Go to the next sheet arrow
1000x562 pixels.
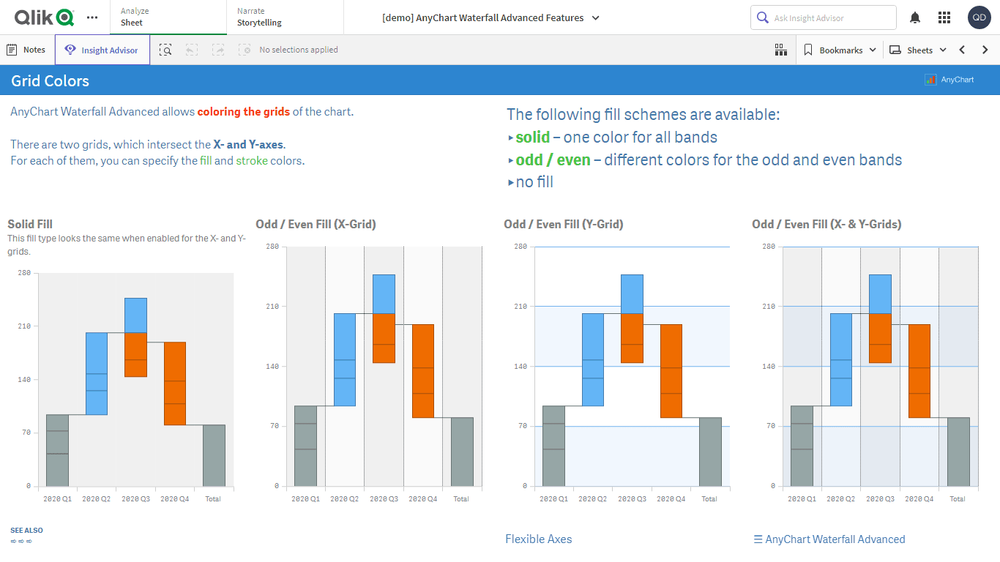984,50
